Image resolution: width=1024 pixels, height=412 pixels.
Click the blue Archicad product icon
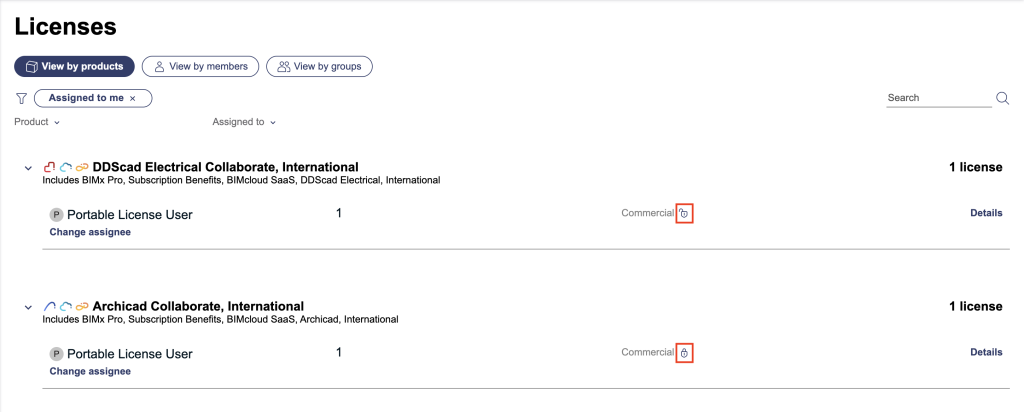(50, 306)
